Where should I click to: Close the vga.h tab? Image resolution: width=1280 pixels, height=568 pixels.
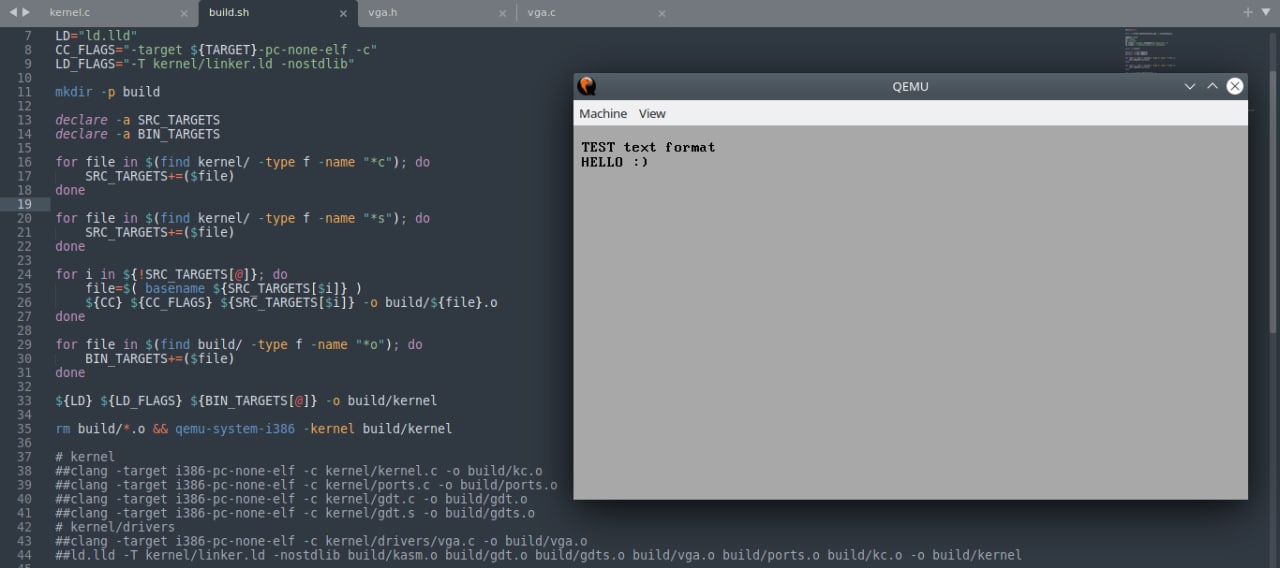pyautogui.click(x=501, y=13)
